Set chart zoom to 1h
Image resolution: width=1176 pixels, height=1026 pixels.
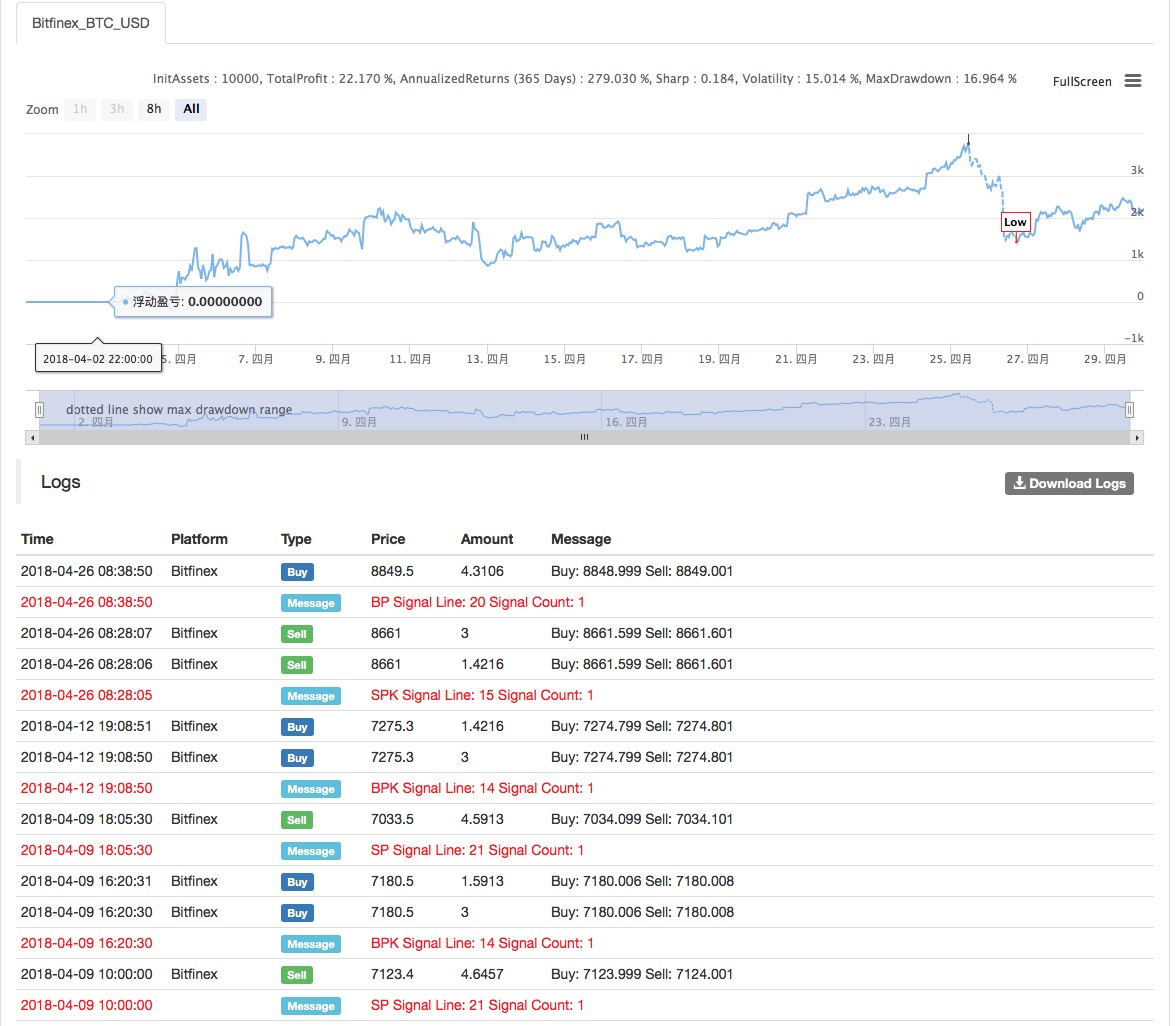tap(80, 109)
